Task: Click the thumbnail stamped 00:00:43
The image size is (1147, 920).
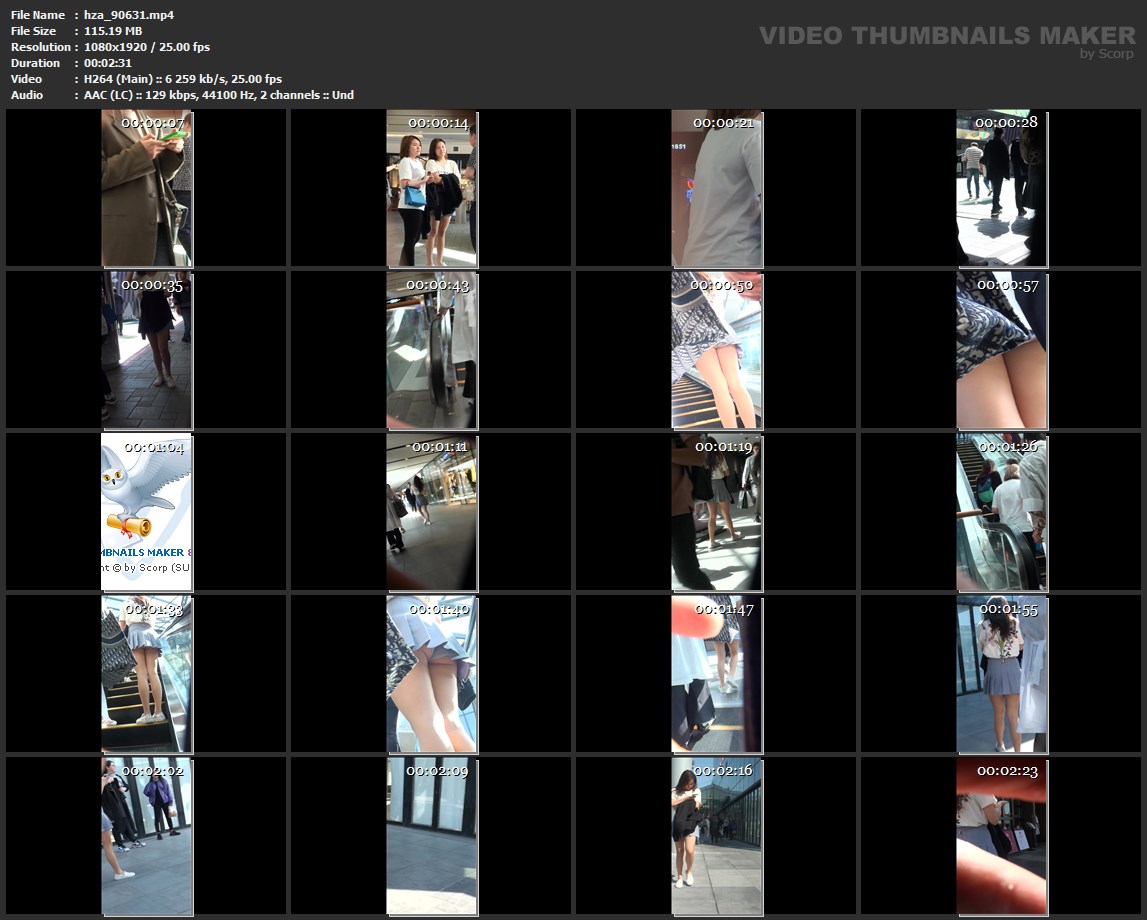Action: click(432, 350)
